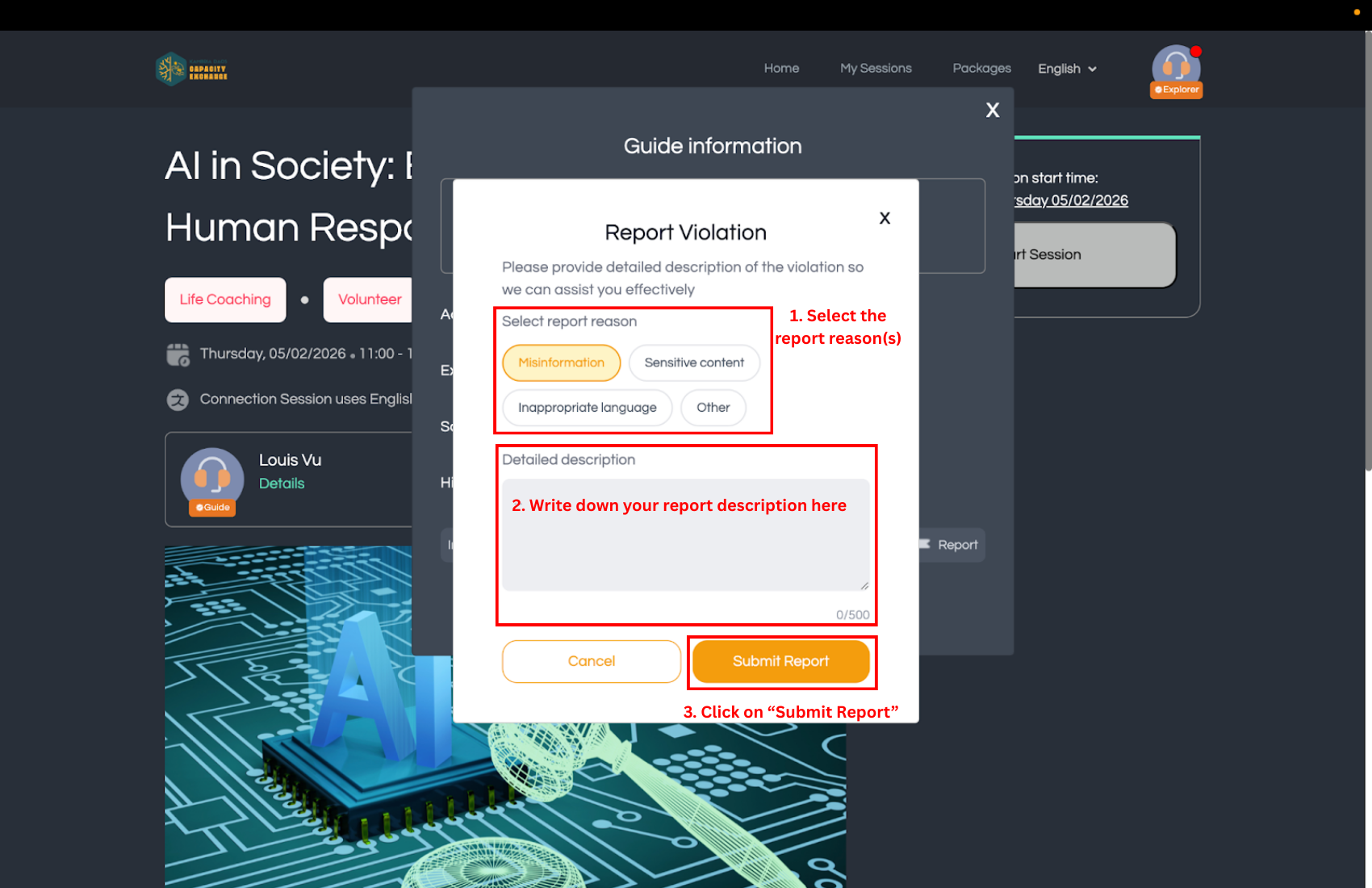Select the Other report reason
Screen dimensions: 1372x888
(x=713, y=408)
